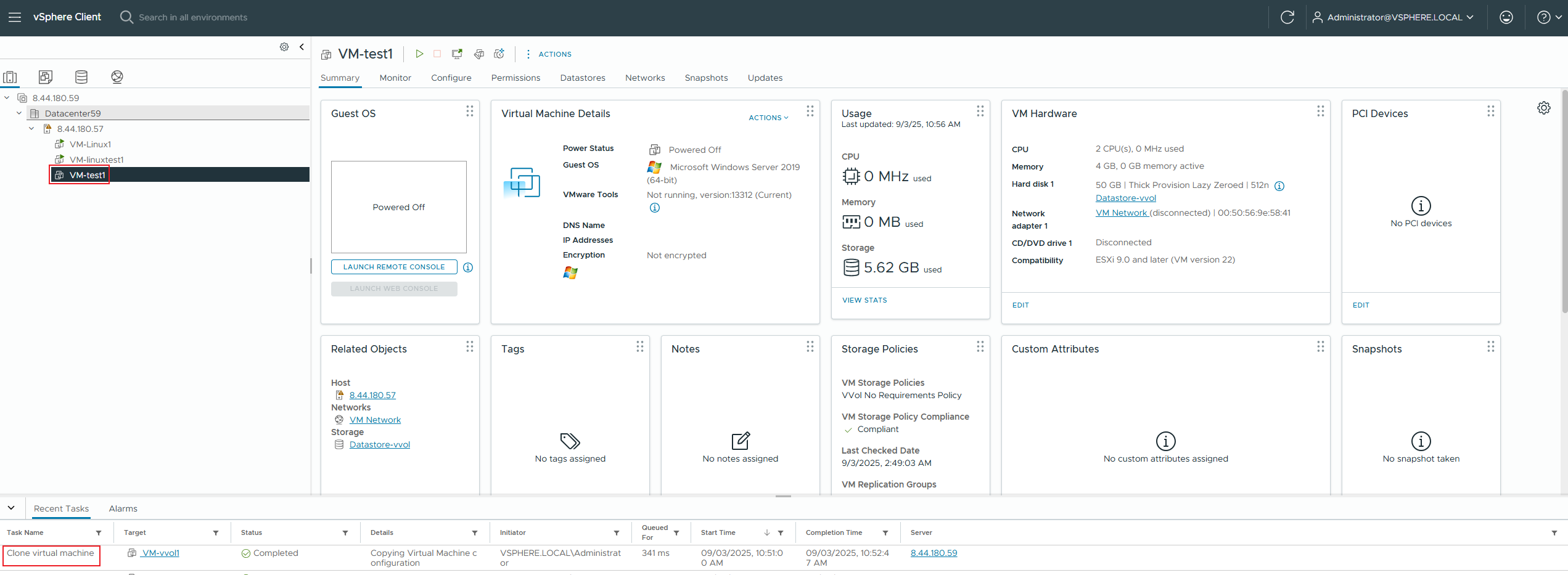Select VM-test1 in the inventory tree
Image resolution: width=1568 pixels, height=575 pixels.
click(87, 175)
